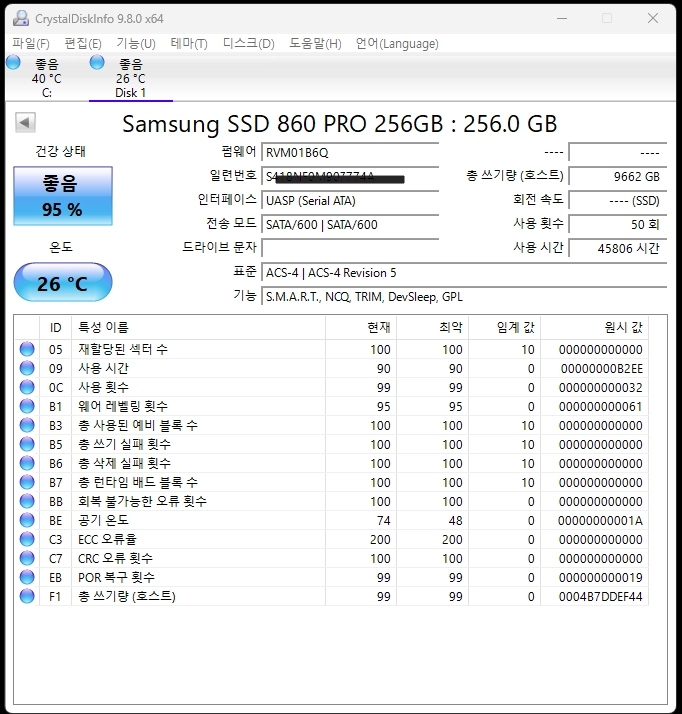Screen dimensions: 682x714
Task: Click status orb of B3 총 사용된 예비 블록 수
Action: click(27, 425)
